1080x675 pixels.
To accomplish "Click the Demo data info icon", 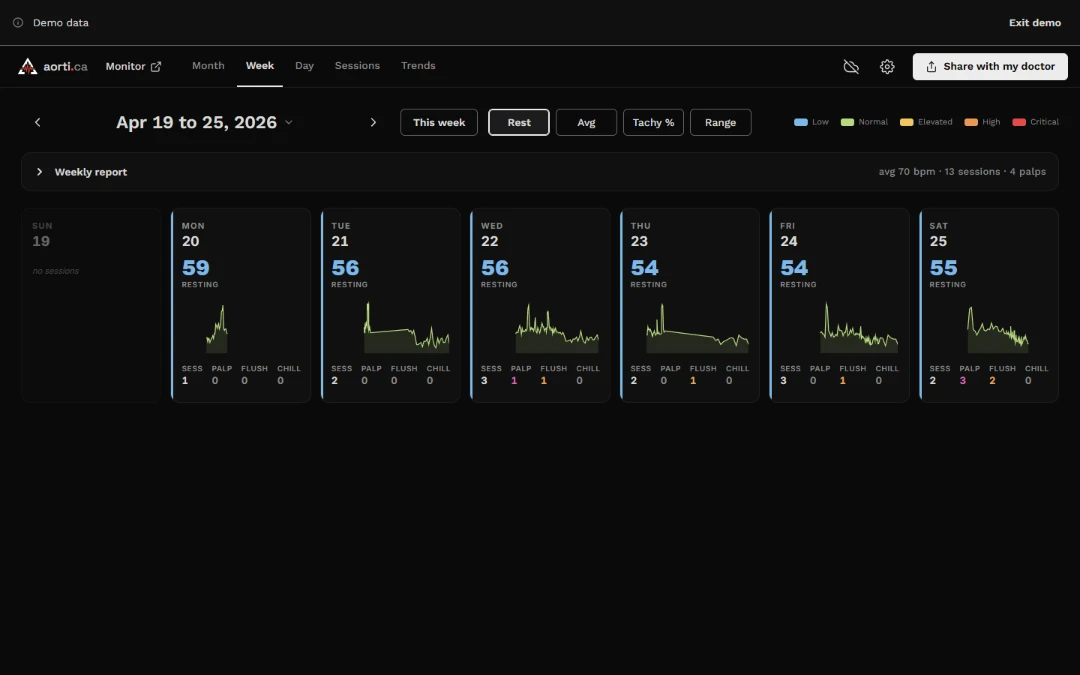I will (x=18, y=23).
